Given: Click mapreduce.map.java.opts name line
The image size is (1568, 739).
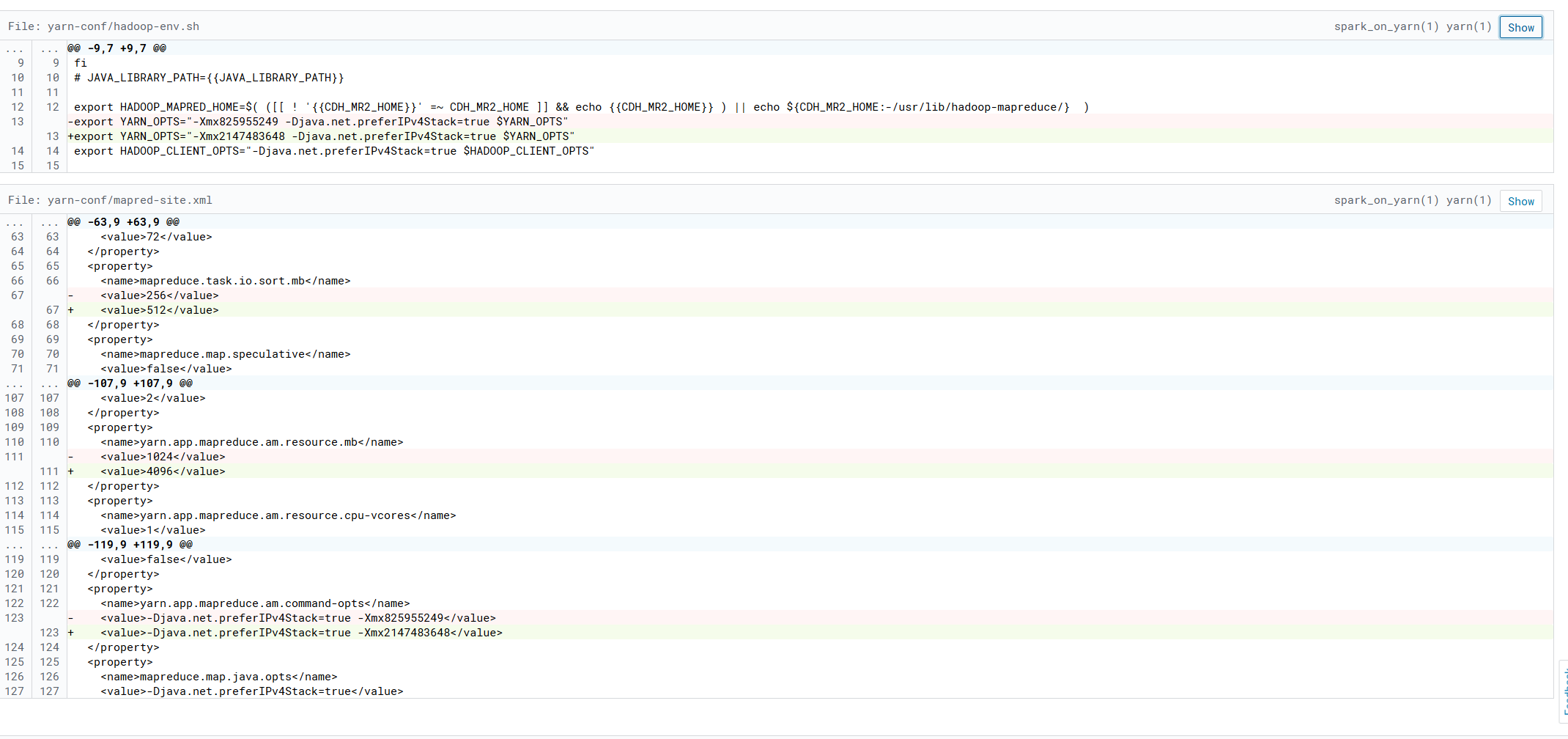Looking at the screenshot, I should (x=219, y=677).
